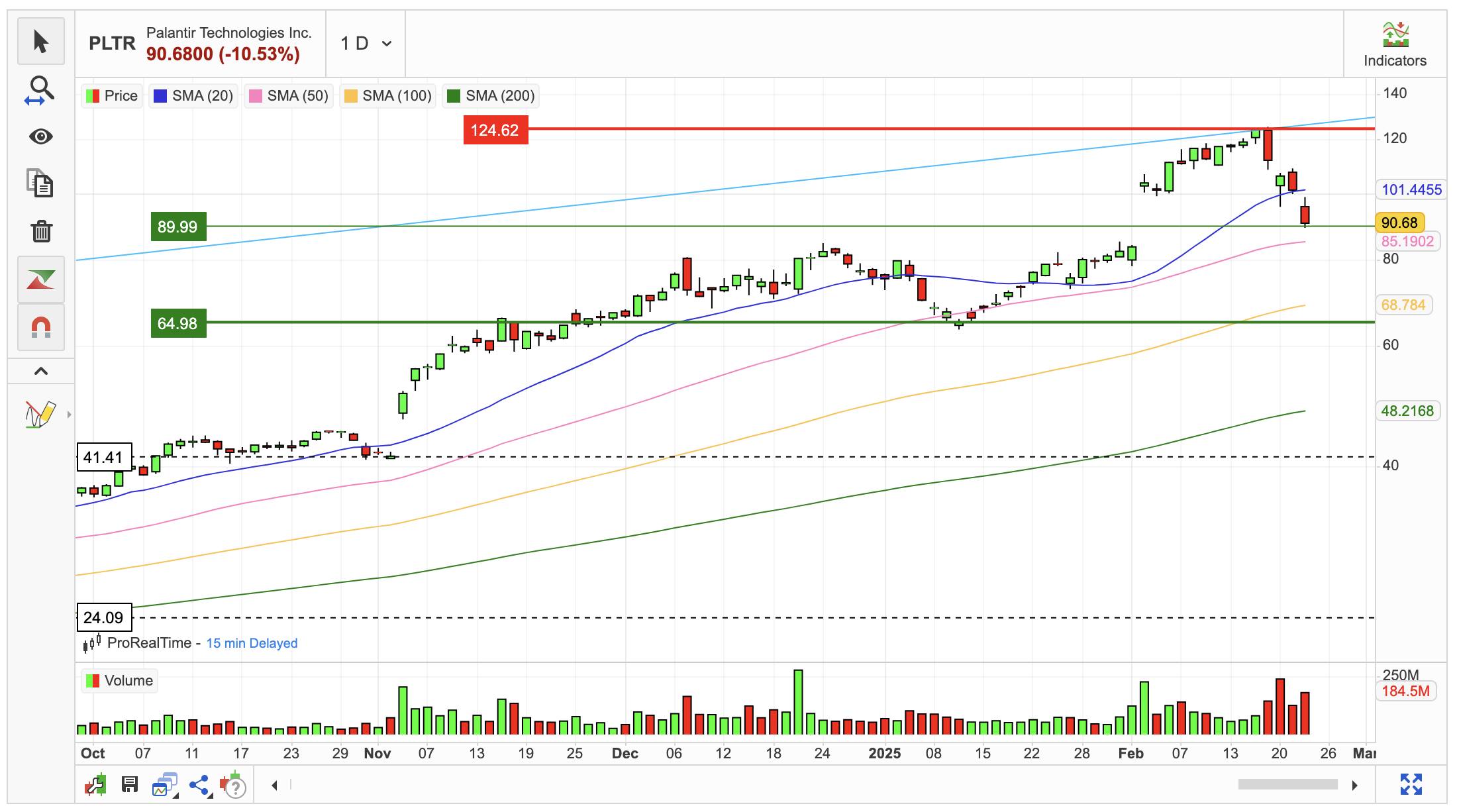This screenshot has width=1457, height=812.
Task: Click the share chart icon
Action: (x=199, y=786)
